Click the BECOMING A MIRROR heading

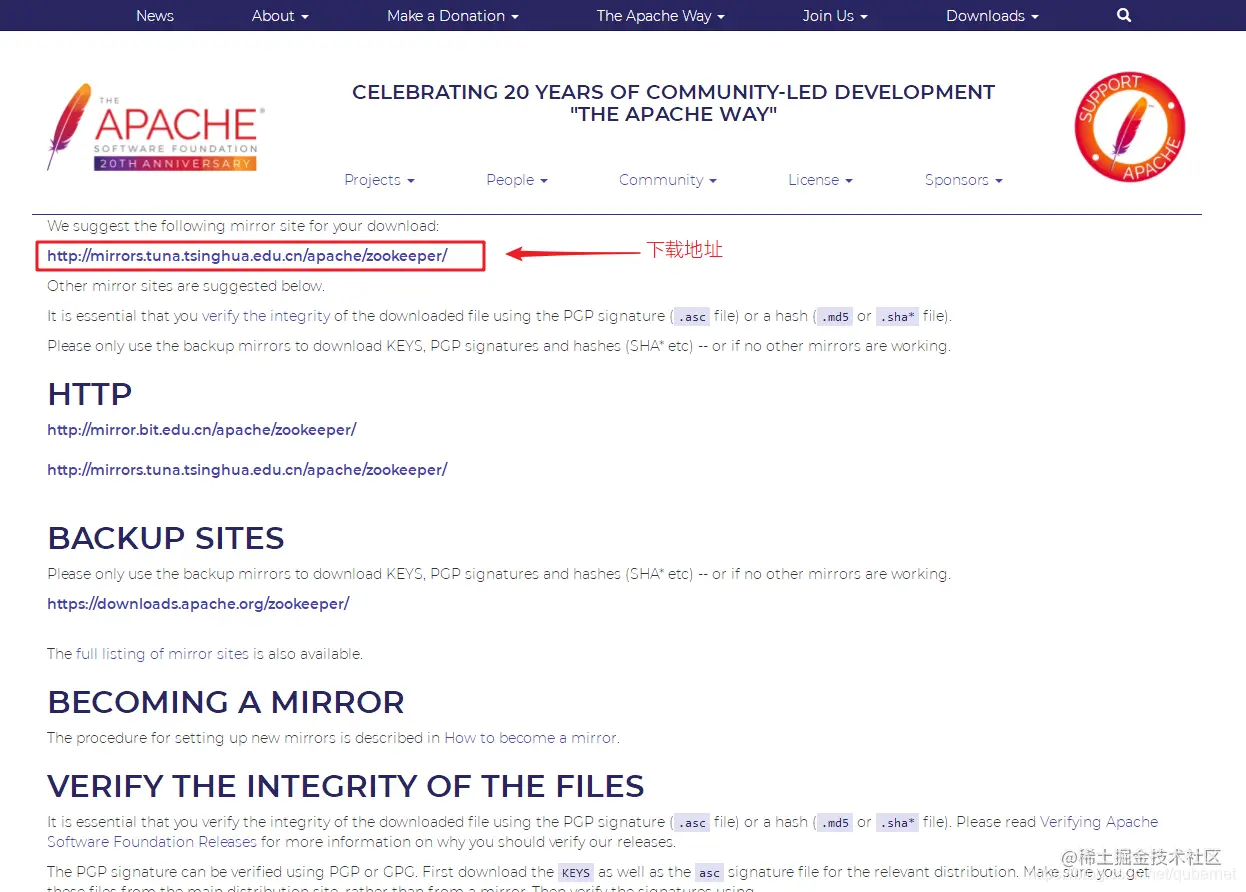click(226, 702)
